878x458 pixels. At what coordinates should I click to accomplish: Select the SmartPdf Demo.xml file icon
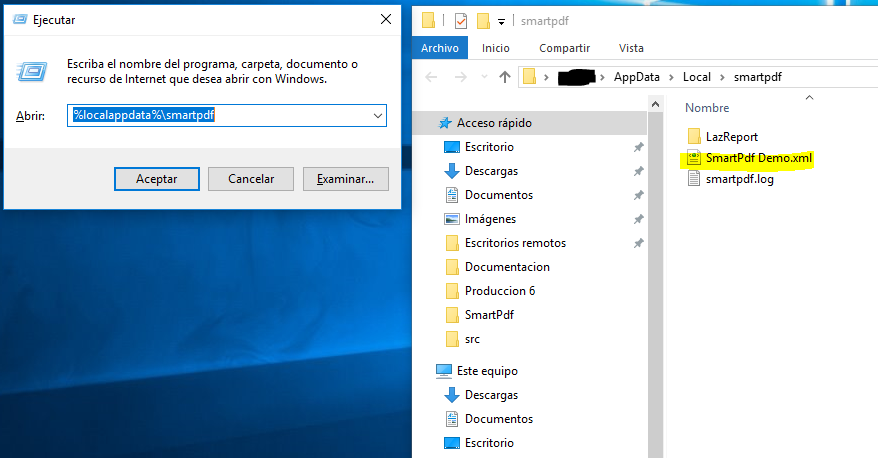[x=695, y=158]
